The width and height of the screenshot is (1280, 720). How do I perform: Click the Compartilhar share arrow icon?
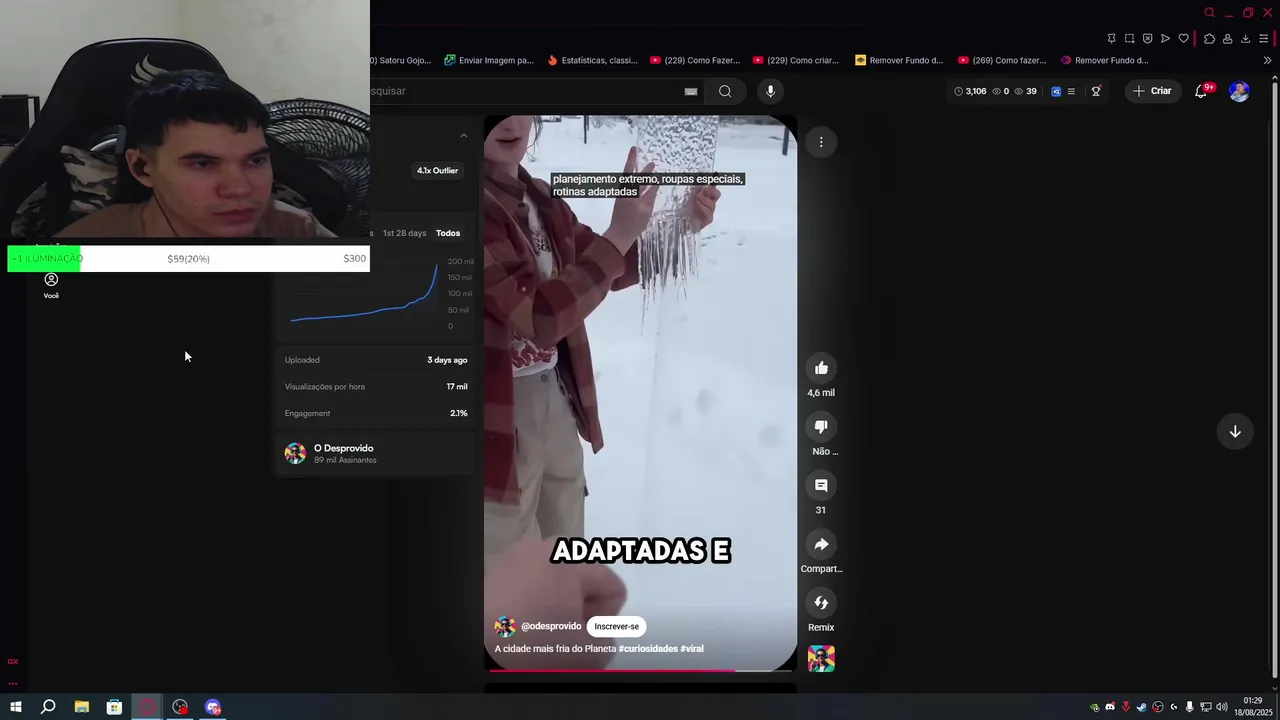click(x=821, y=544)
